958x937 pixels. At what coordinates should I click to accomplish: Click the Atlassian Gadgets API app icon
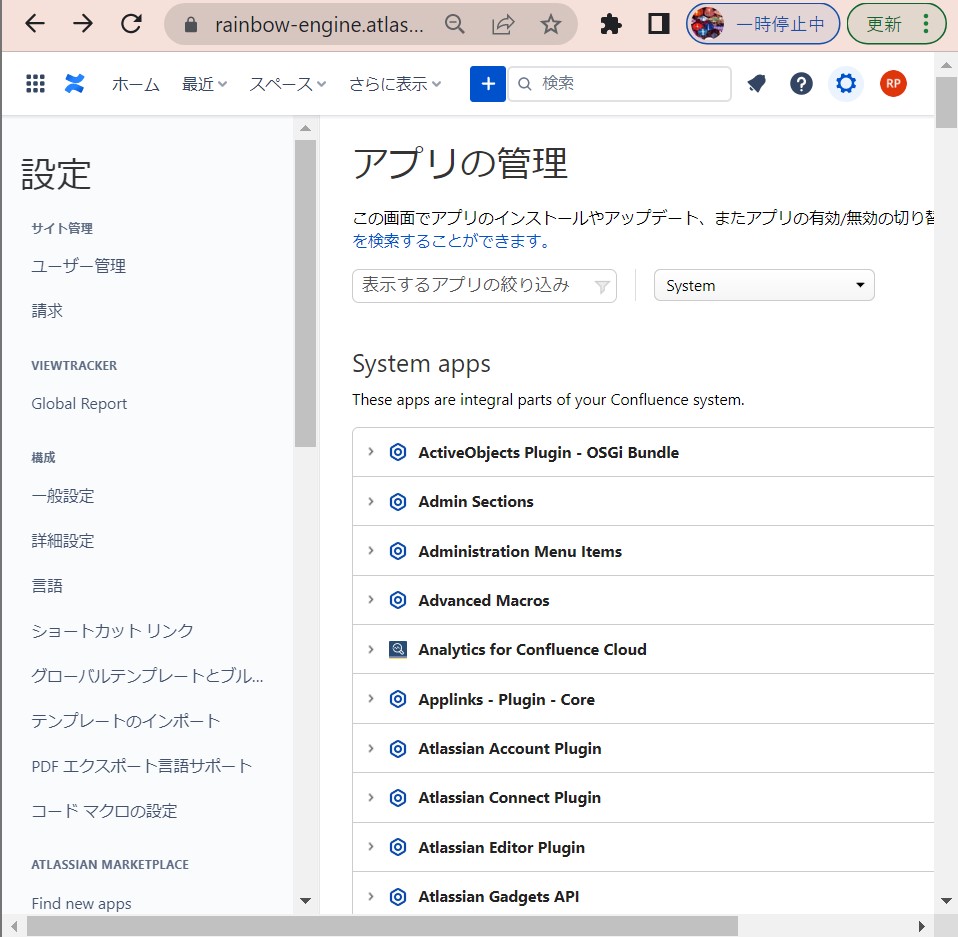[398, 897]
